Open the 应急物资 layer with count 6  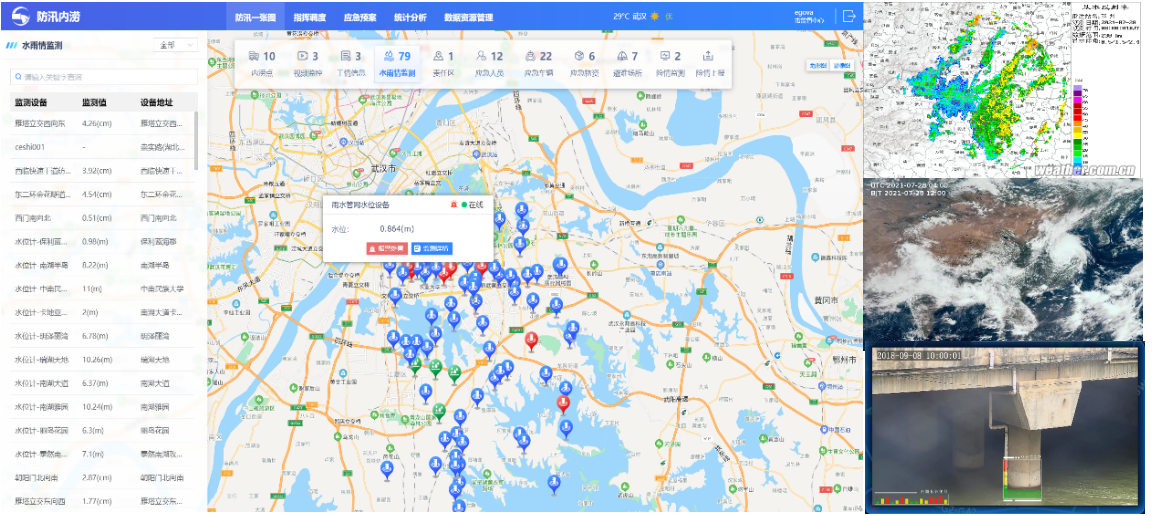(583, 64)
